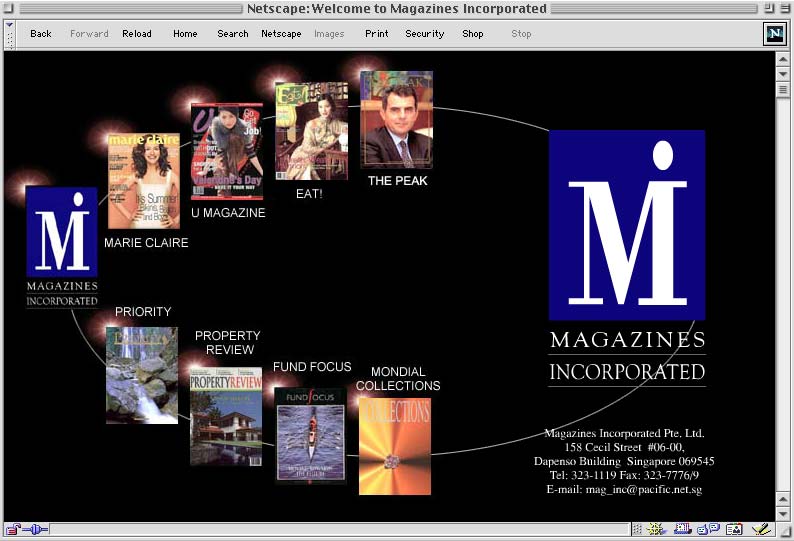Screen dimensions: 794x541
Task: Click the Images toolbar button
Action: click(x=329, y=34)
